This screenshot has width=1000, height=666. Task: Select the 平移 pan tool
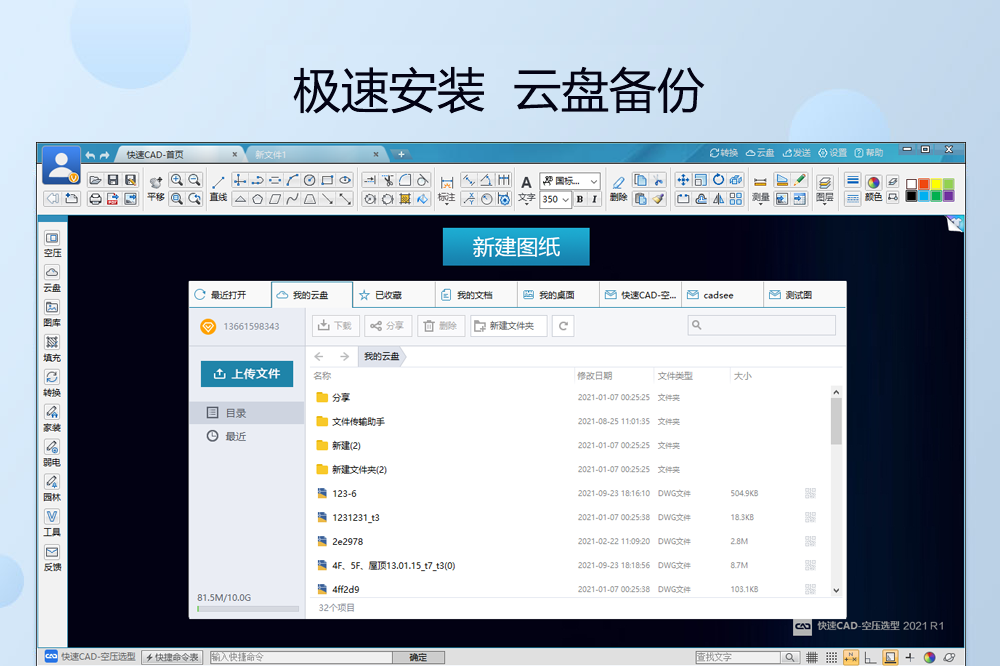click(156, 189)
